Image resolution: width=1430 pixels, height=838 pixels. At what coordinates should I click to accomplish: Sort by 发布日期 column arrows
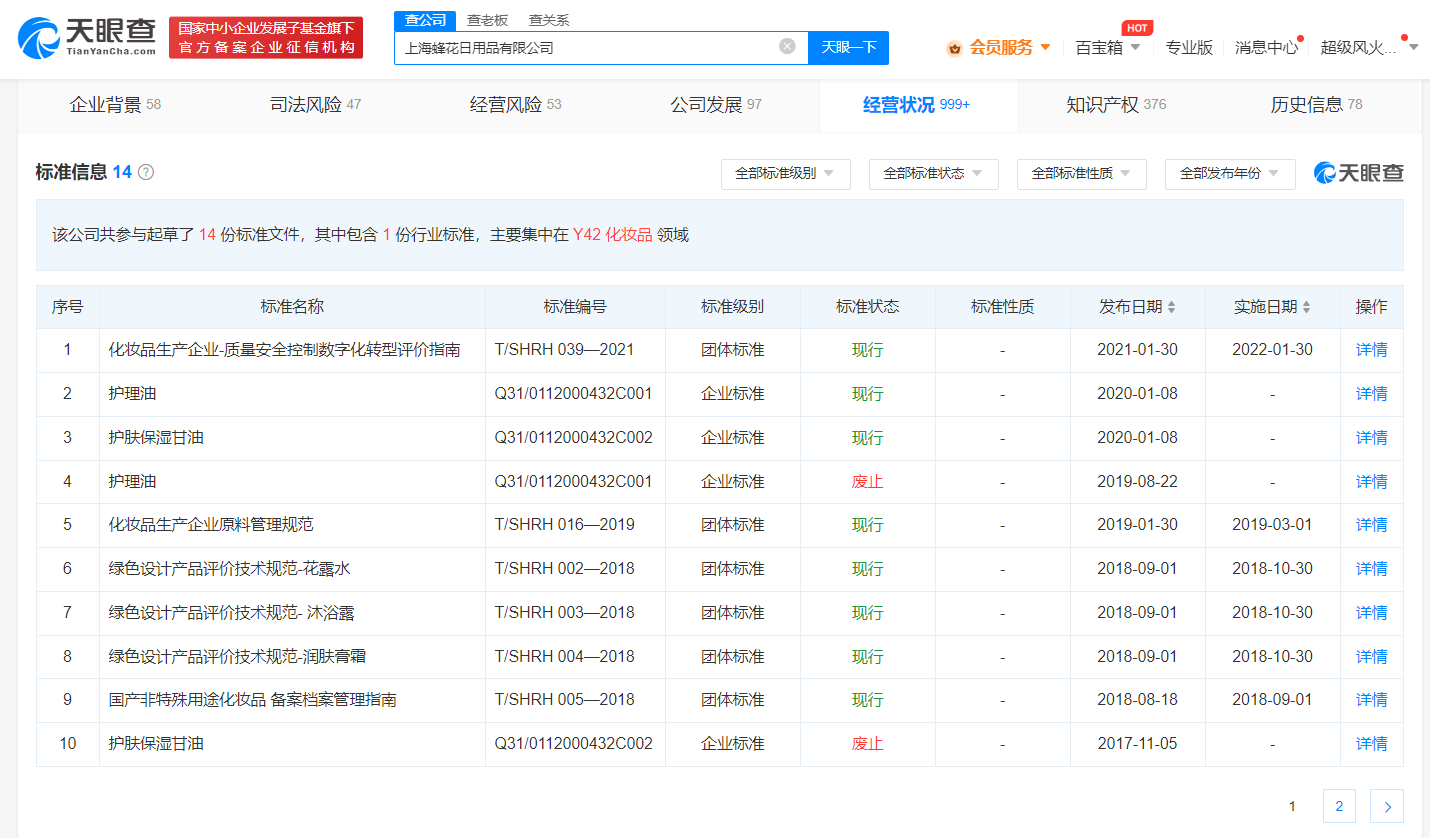click(x=1171, y=308)
